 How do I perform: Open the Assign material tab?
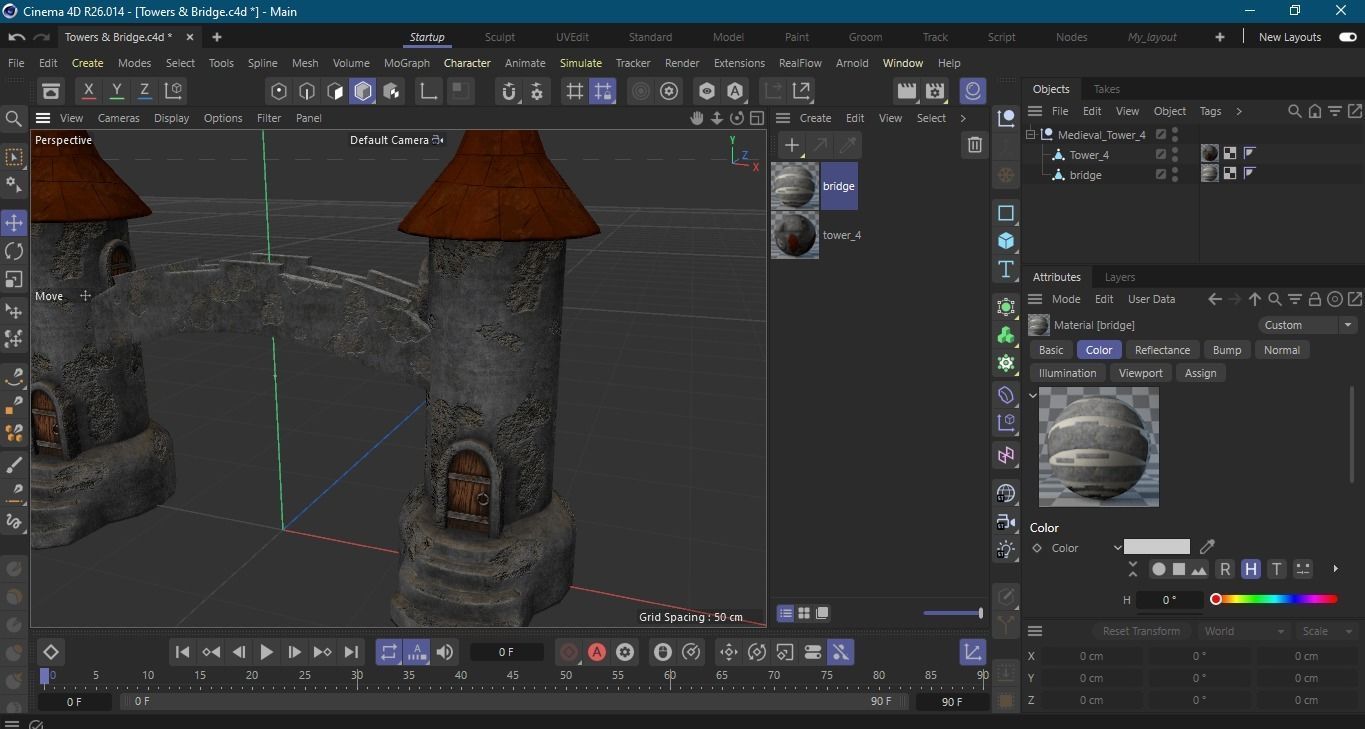click(1200, 373)
